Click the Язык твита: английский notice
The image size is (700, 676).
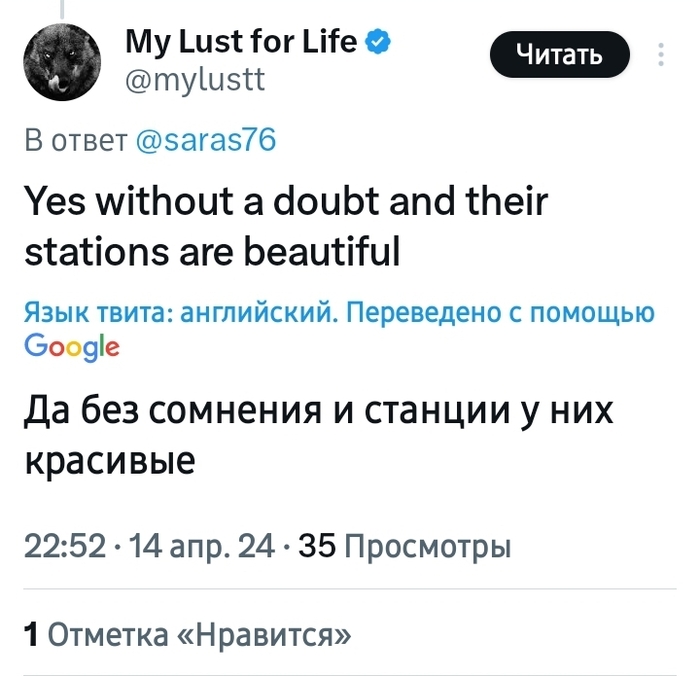point(168,313)
